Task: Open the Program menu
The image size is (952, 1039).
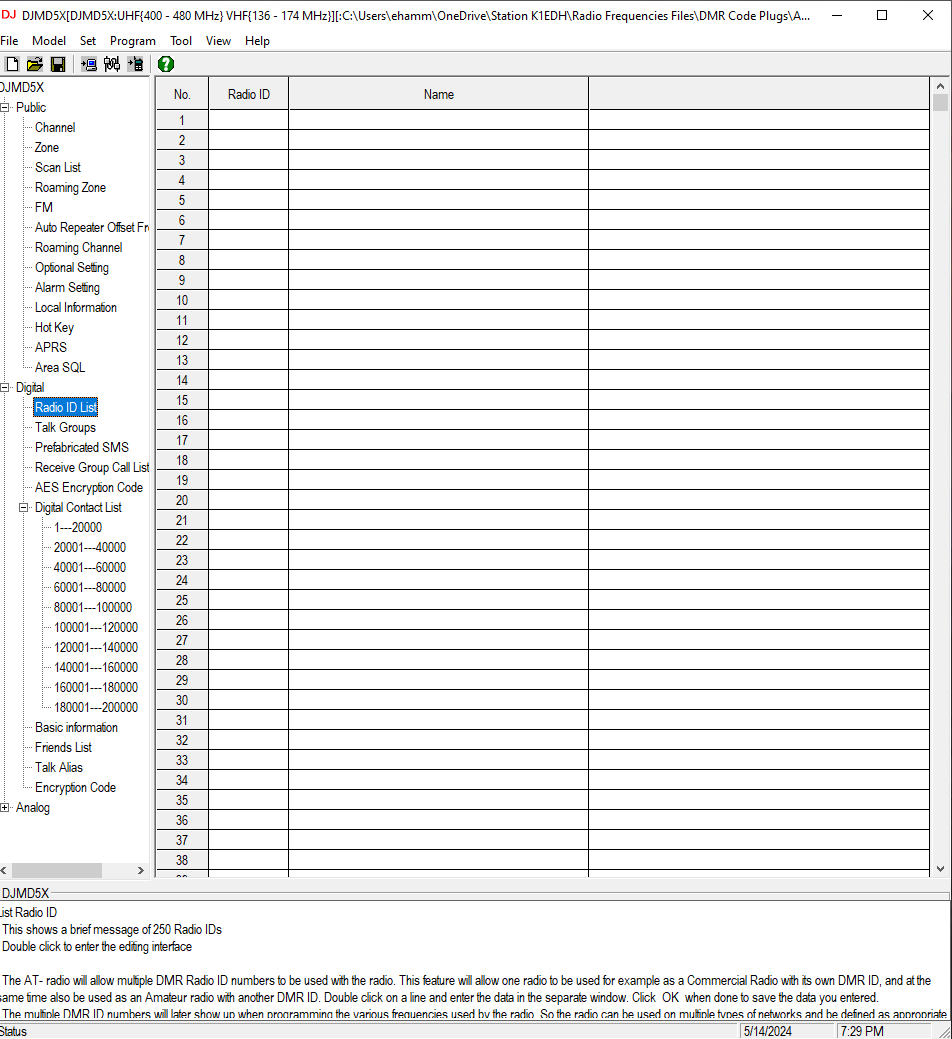Action: tap(132, 41)
